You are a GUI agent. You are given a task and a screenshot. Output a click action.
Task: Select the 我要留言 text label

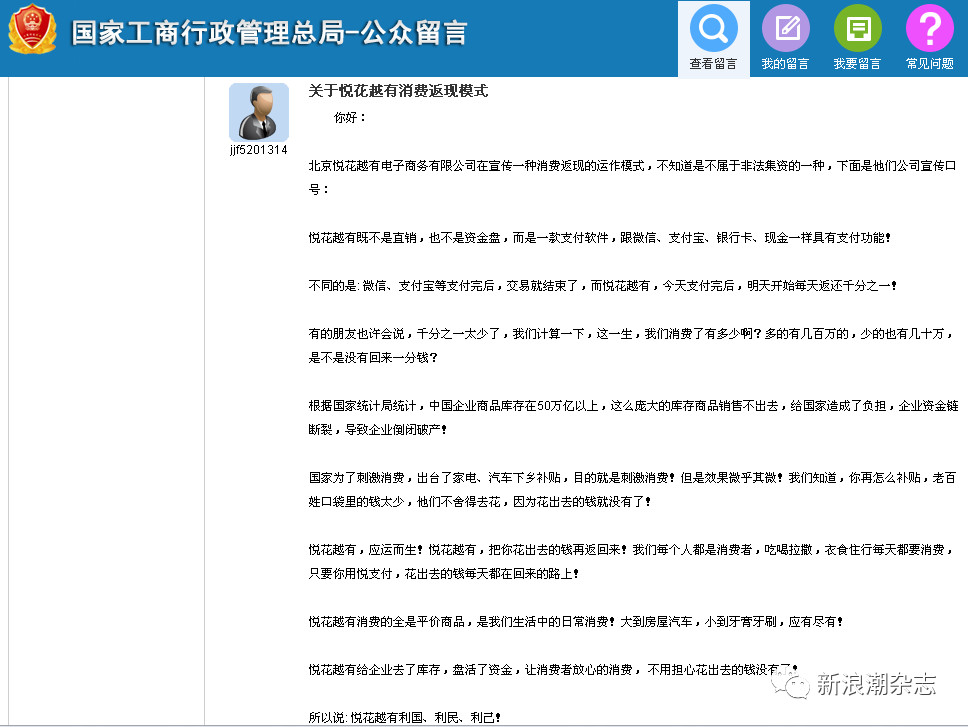click(x=857, y=64)
